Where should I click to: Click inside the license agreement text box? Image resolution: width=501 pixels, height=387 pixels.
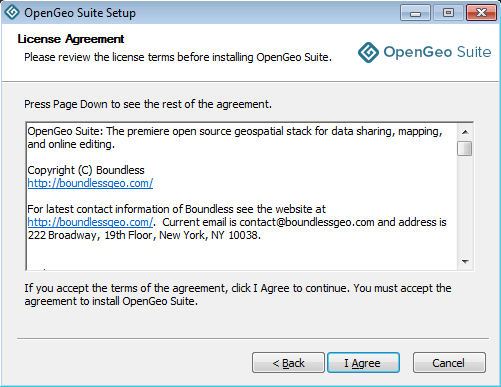[x=242, y=197]
